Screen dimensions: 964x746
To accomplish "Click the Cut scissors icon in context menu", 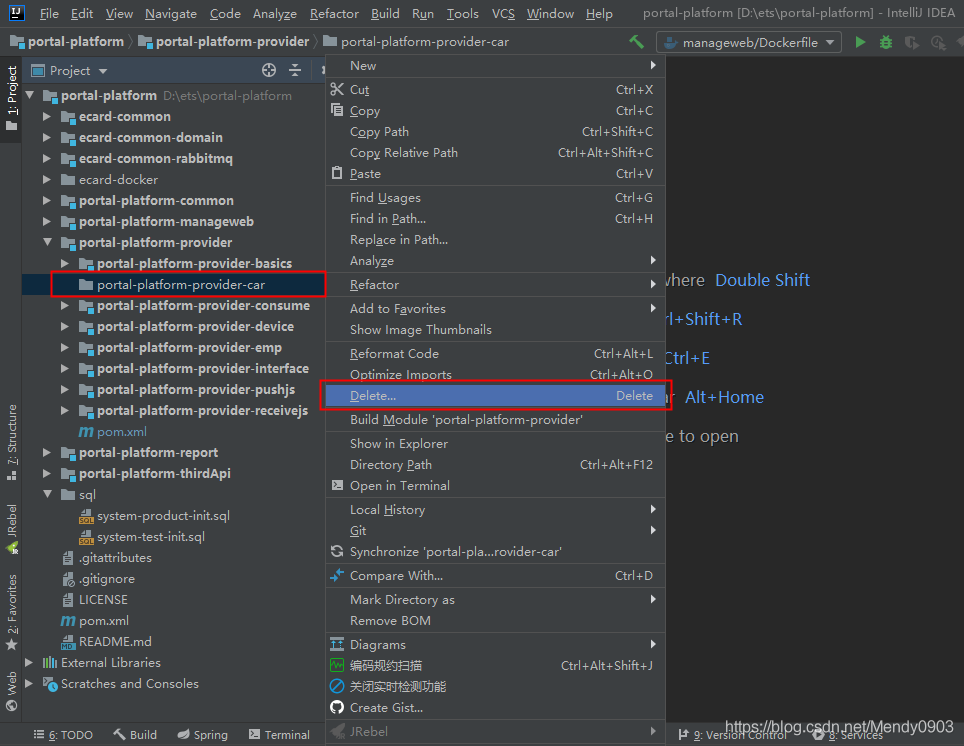I will pyautogui.click(x=337, y=89).
